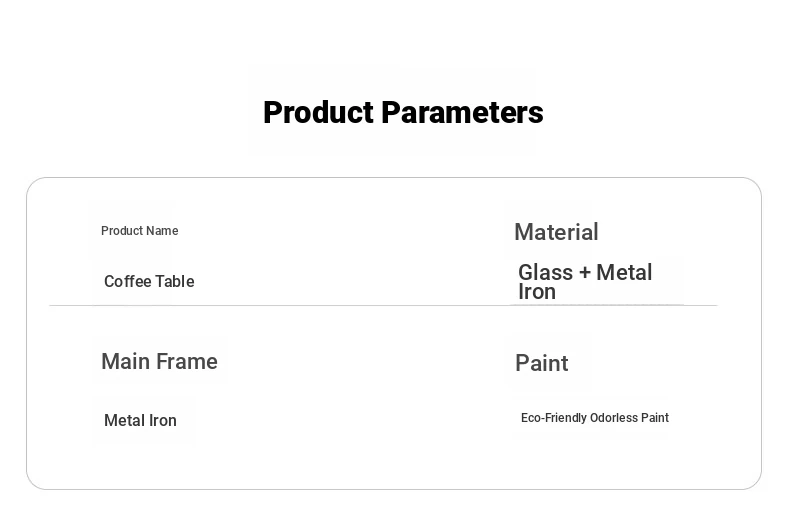
Task: Click the Product Parameters heading
Action: coord(403,113)
